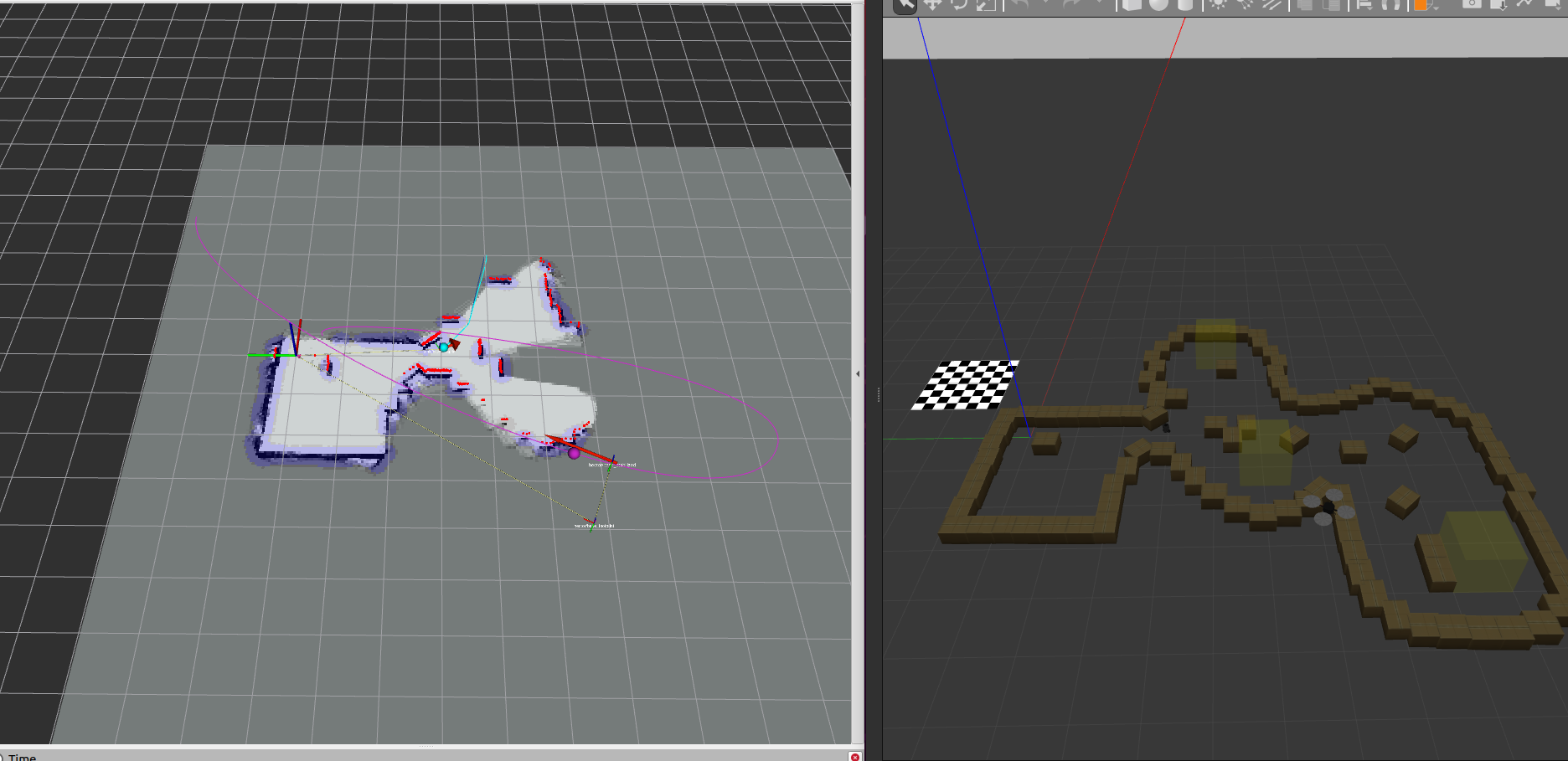The width and height of the screenshot is (1568, 761).
Task: Select the checkerboard object in Gazebo
Action: pos(965,385)
